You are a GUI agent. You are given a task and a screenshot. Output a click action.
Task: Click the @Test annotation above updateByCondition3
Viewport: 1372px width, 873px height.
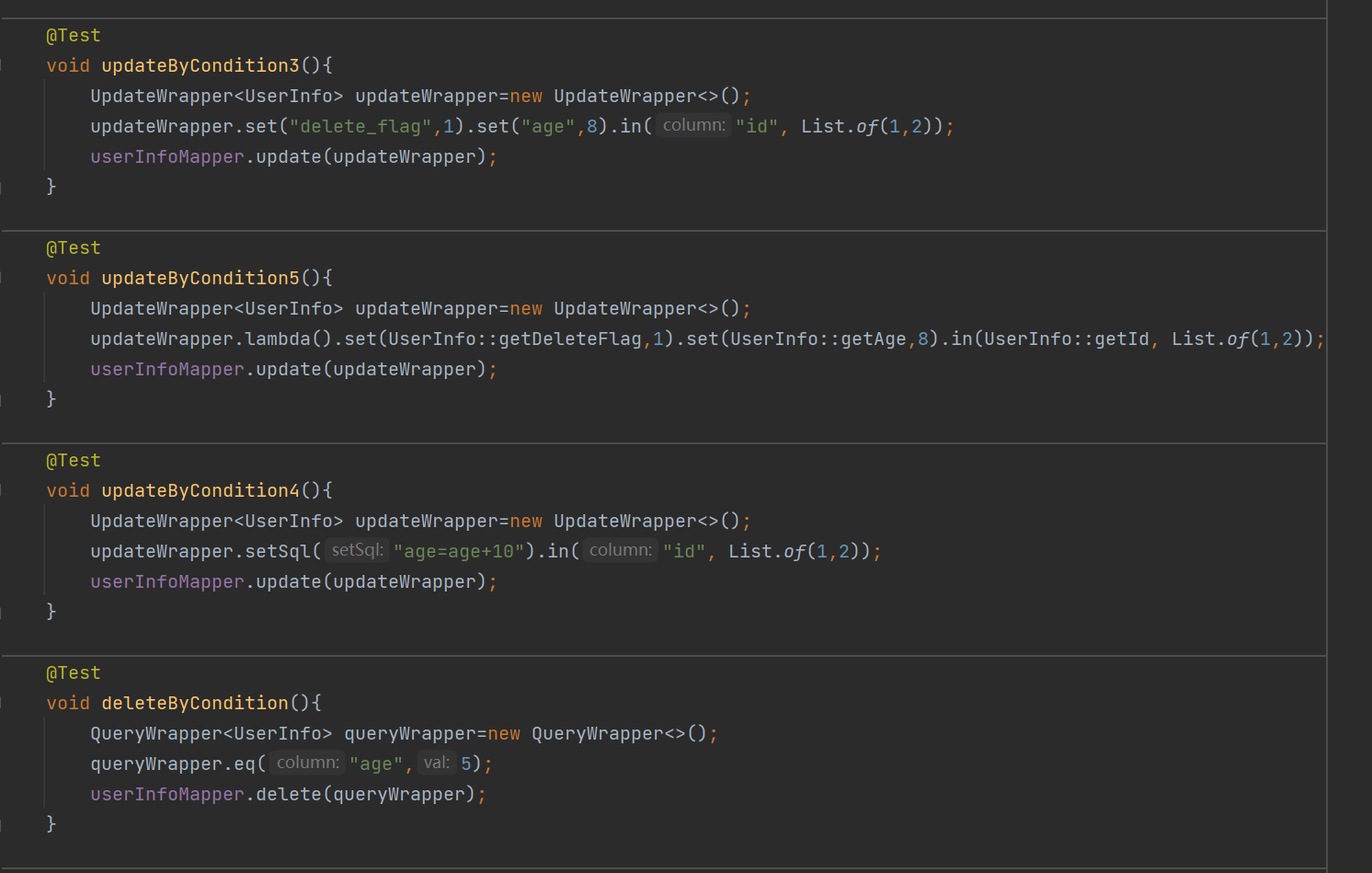(74, 36)
